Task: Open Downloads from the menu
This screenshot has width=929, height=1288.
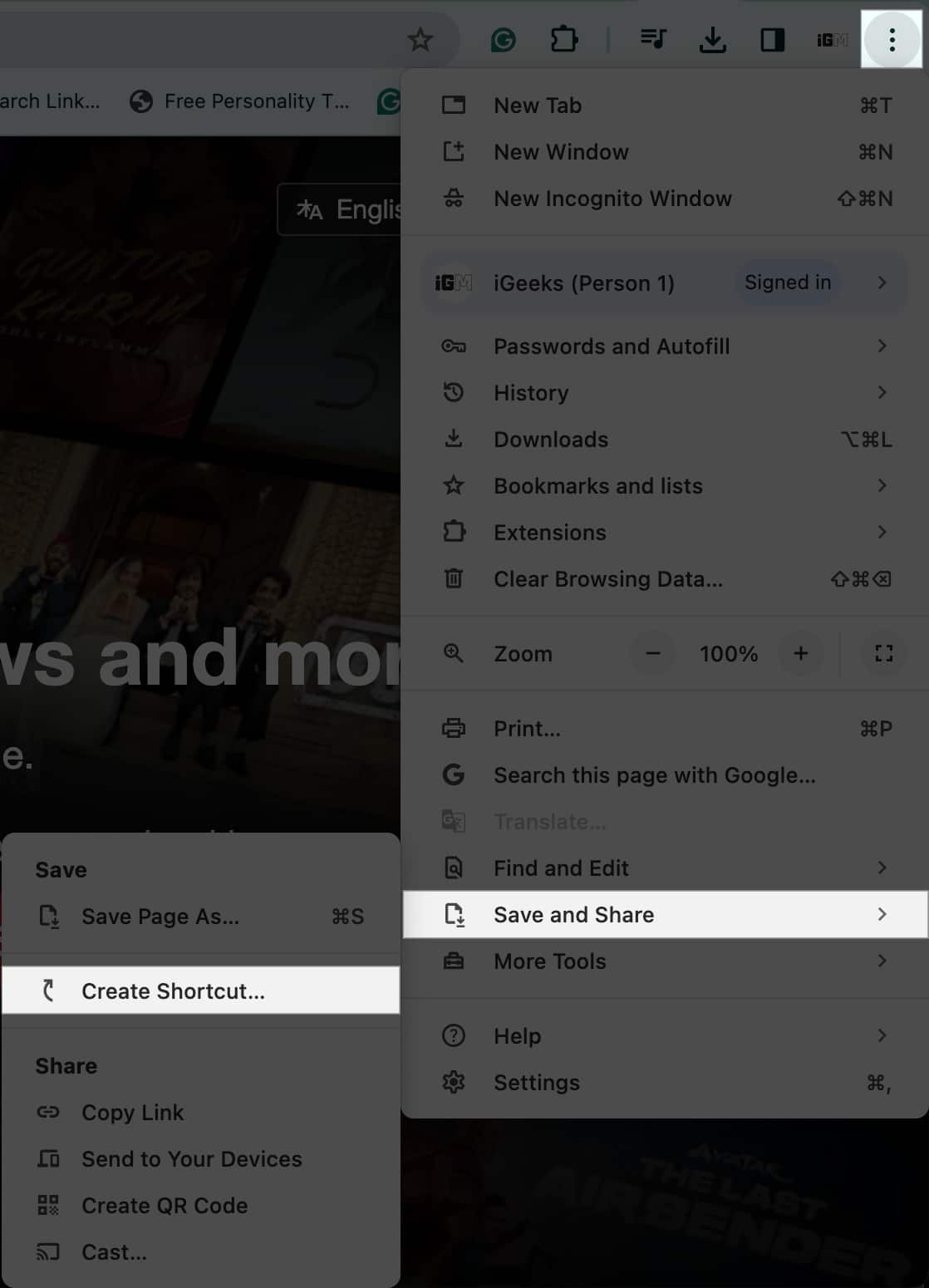Action: click(x=665, y=440)
